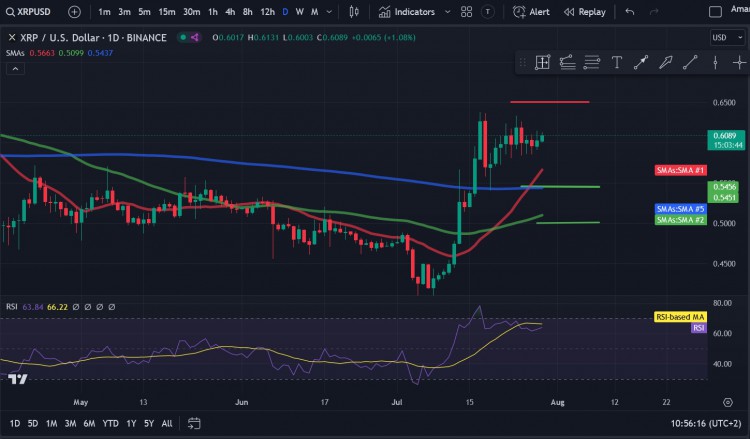Viewport: 750px width, 439px height.
Task: Select the trend line tool
Action: coord(690,62)
